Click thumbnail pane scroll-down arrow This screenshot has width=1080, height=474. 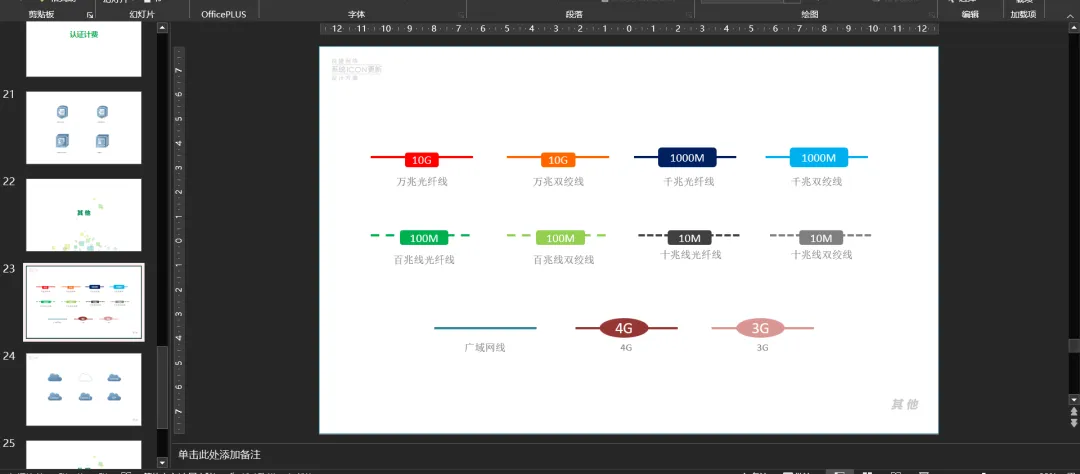pos(162,462)
